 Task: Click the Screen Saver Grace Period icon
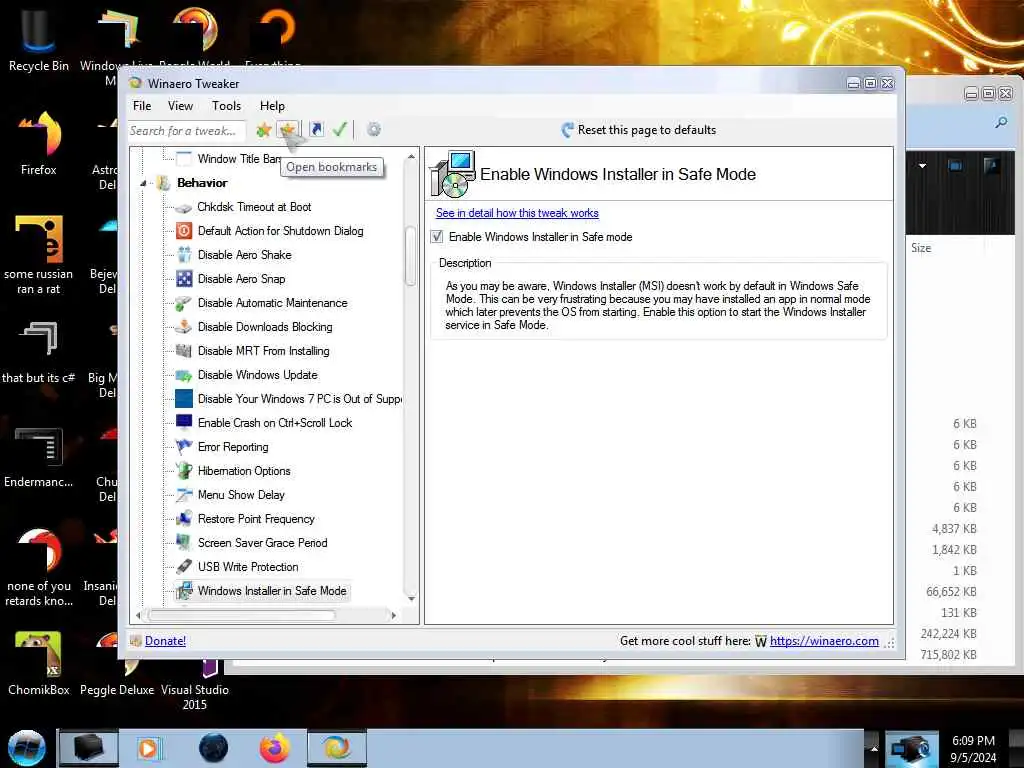[184, 543]
